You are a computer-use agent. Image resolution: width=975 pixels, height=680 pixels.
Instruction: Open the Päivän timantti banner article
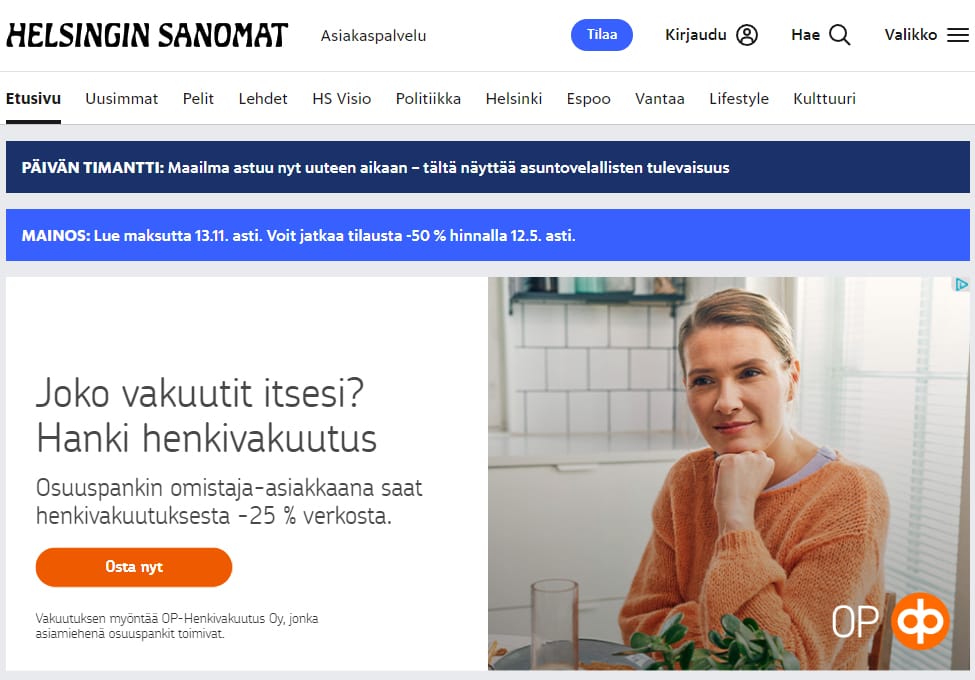[x=488, y=167]
